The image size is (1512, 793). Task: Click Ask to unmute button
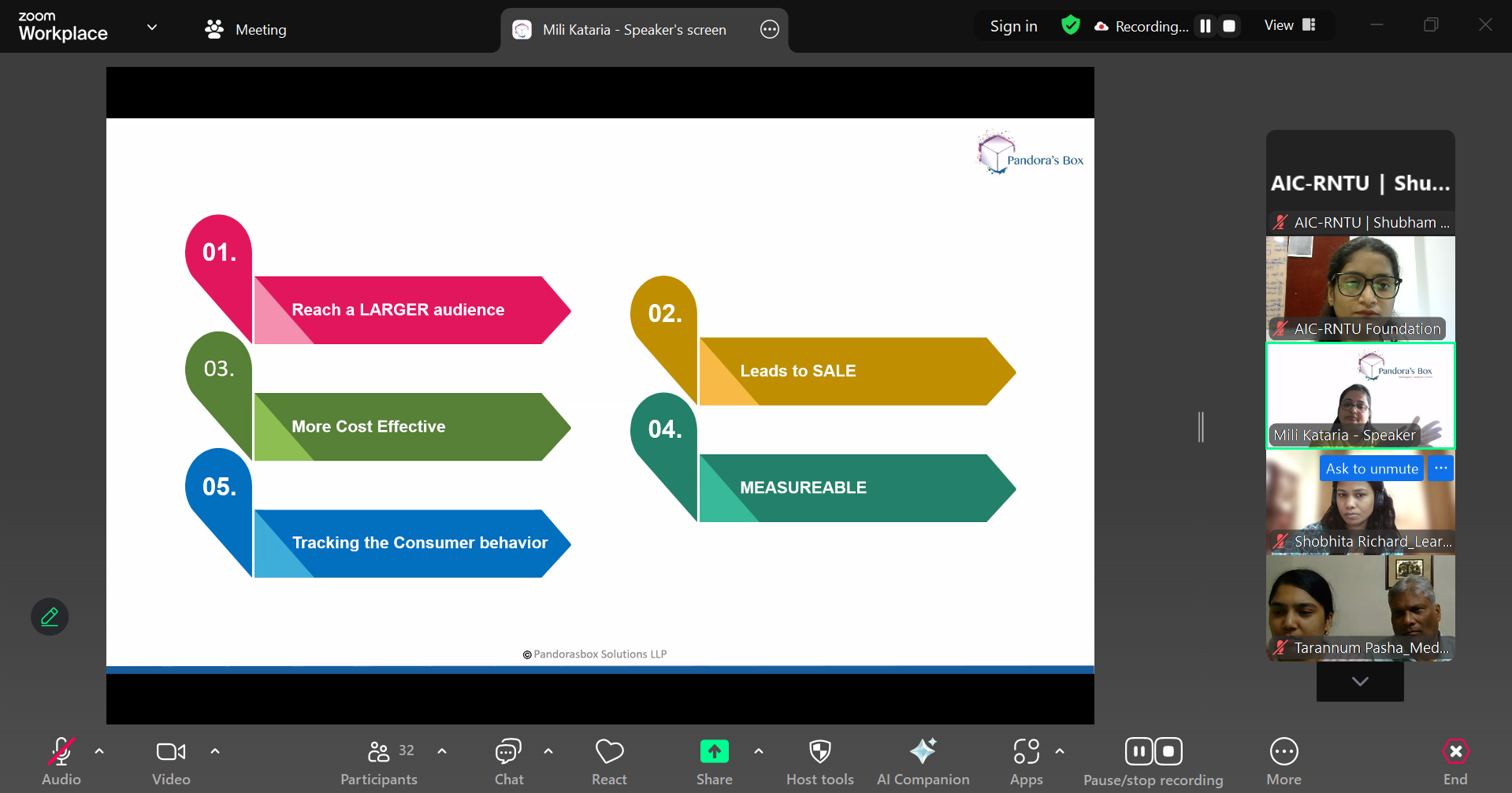point(1371,469)
